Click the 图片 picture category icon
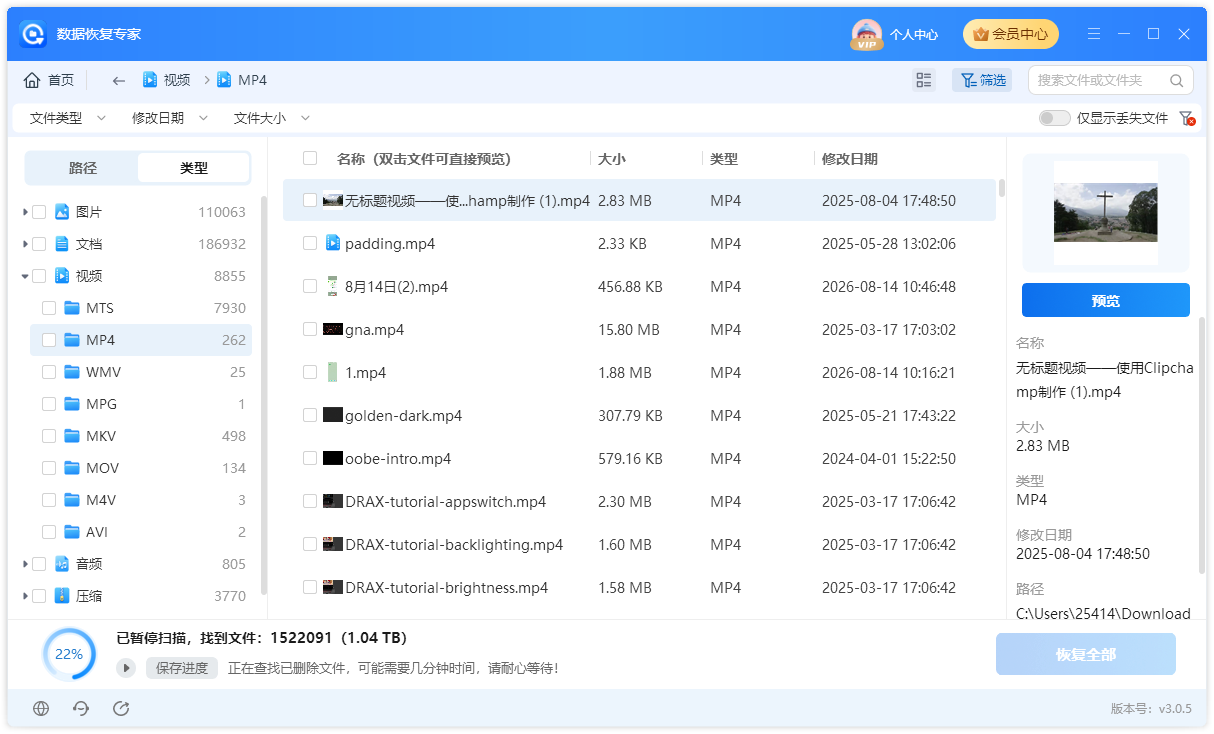The width and height of the screenshot is (1214, 734). [62, 212]
